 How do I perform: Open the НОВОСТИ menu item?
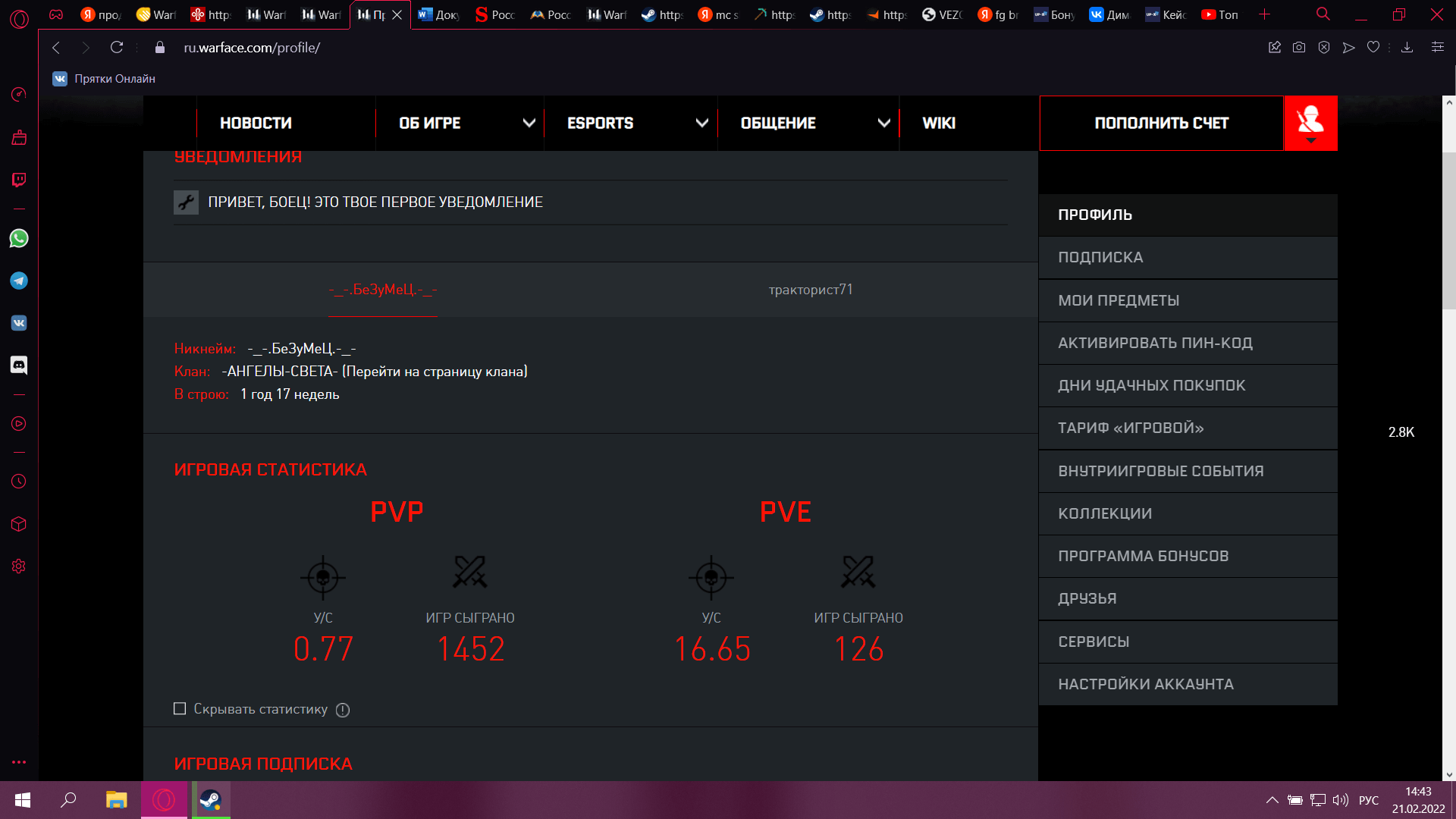256,123
